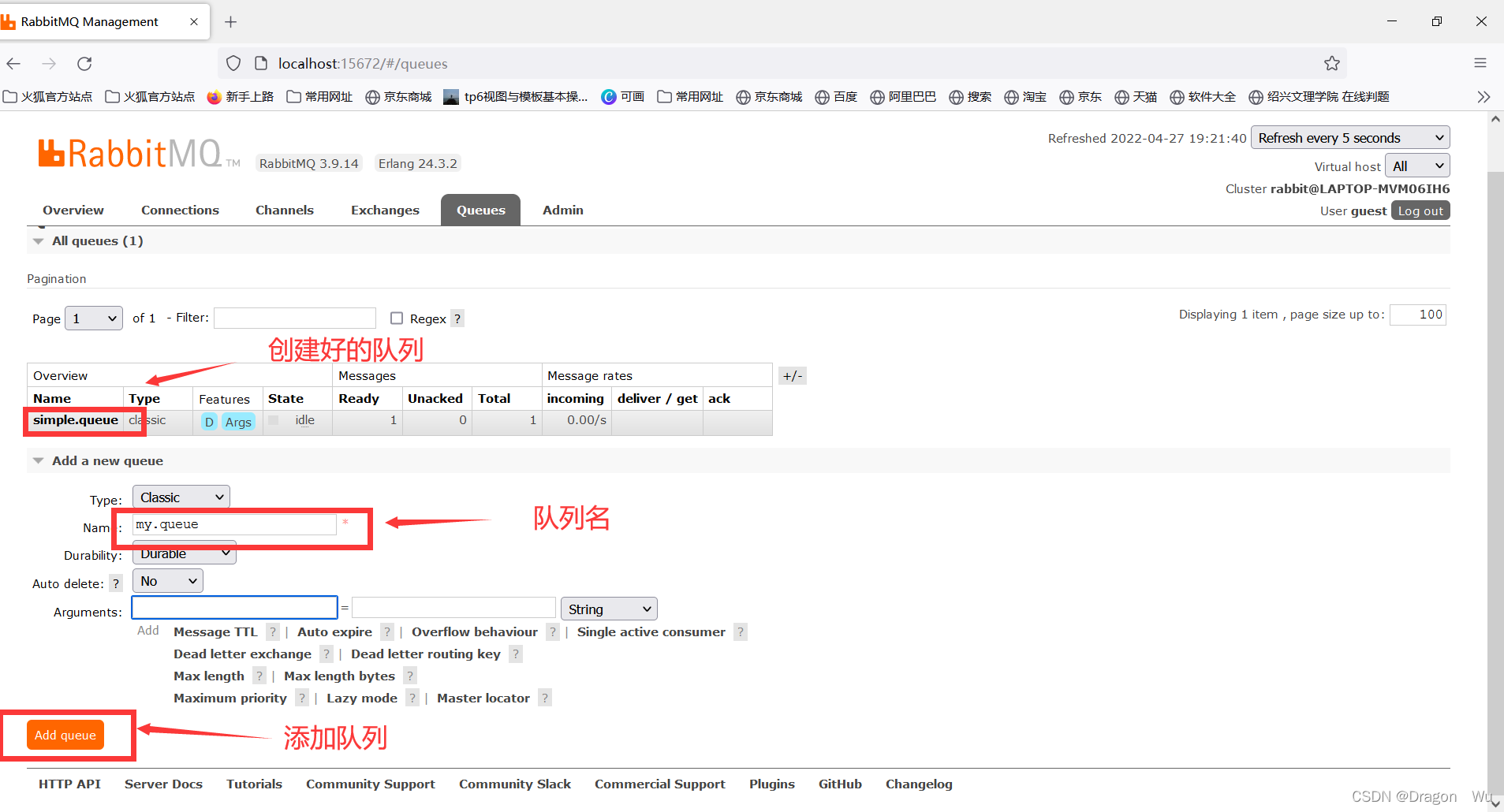Open a new browser tab
The image size is (1504, 812).
(x=230, y=21)
